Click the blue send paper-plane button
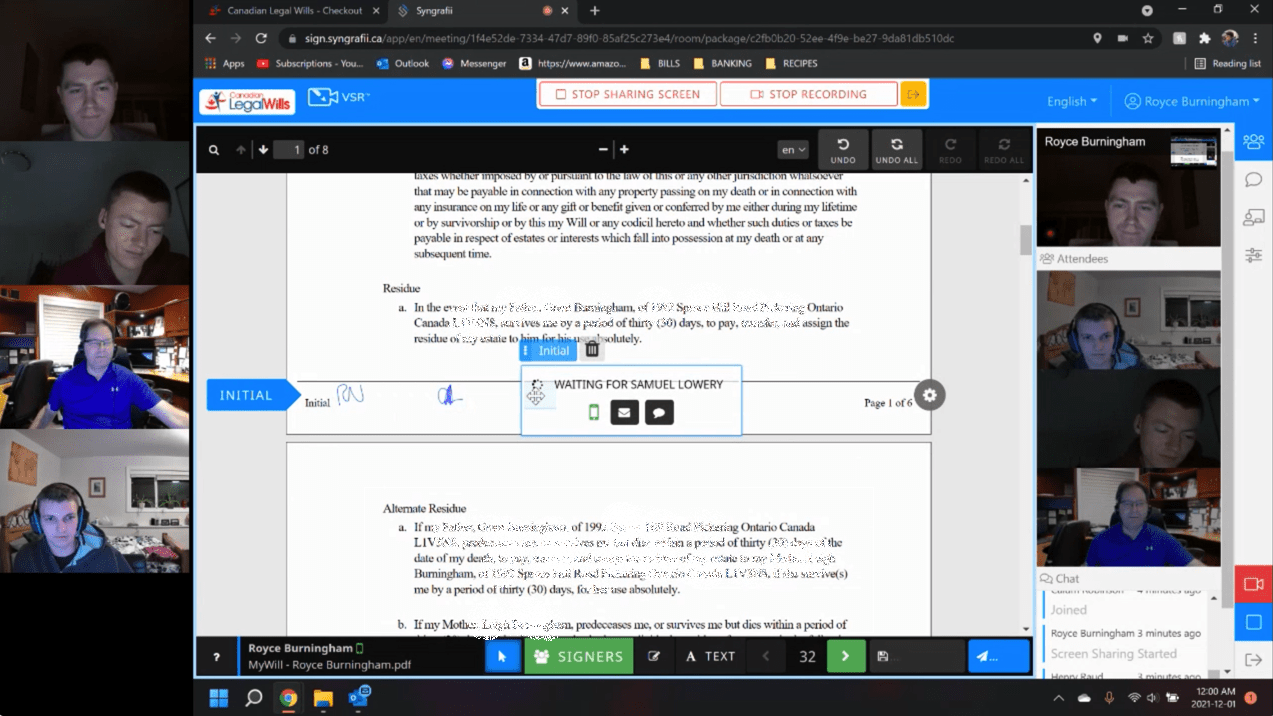 [x=999, y=656]
